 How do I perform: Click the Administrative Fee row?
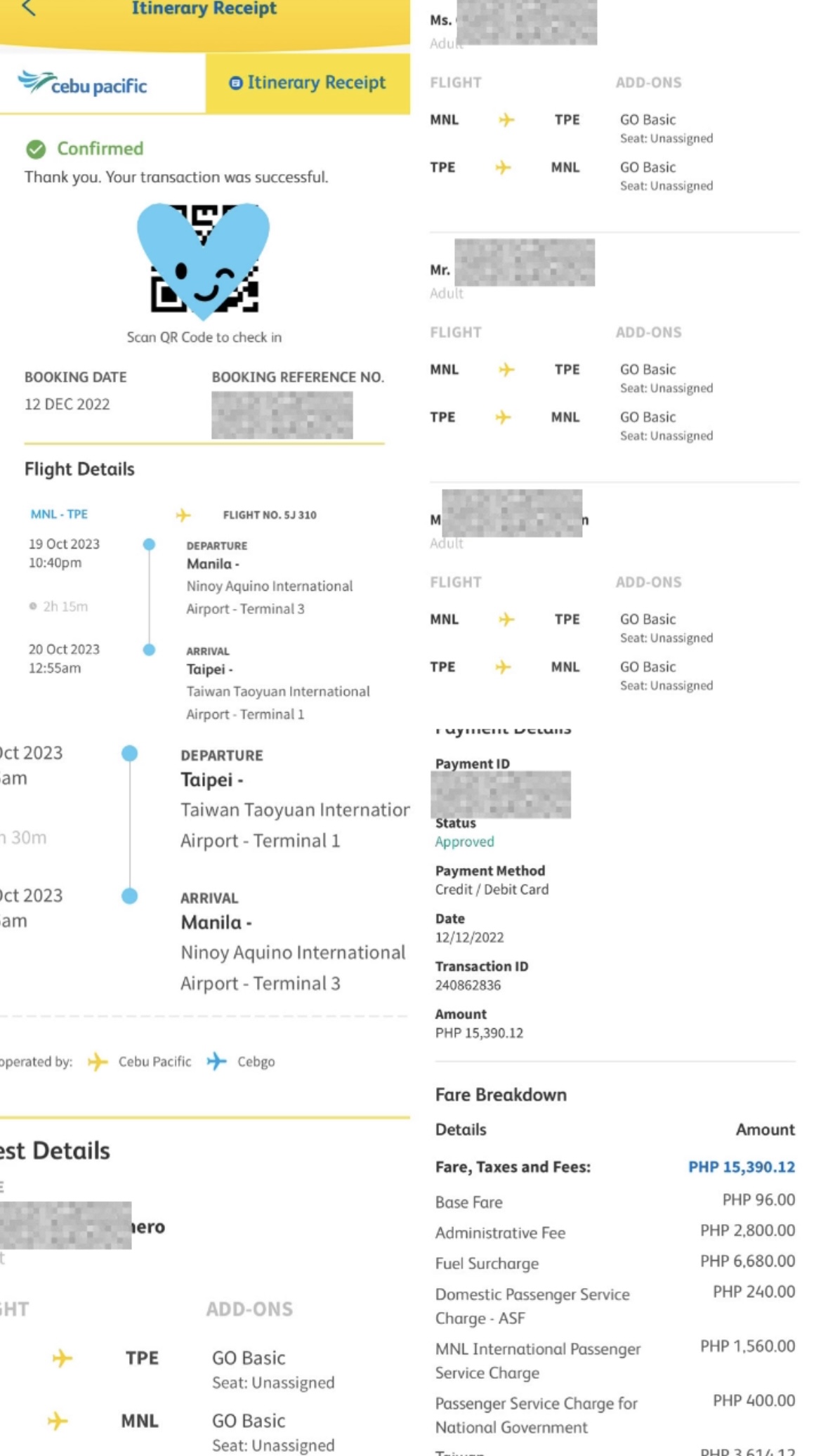[615, 1232]
